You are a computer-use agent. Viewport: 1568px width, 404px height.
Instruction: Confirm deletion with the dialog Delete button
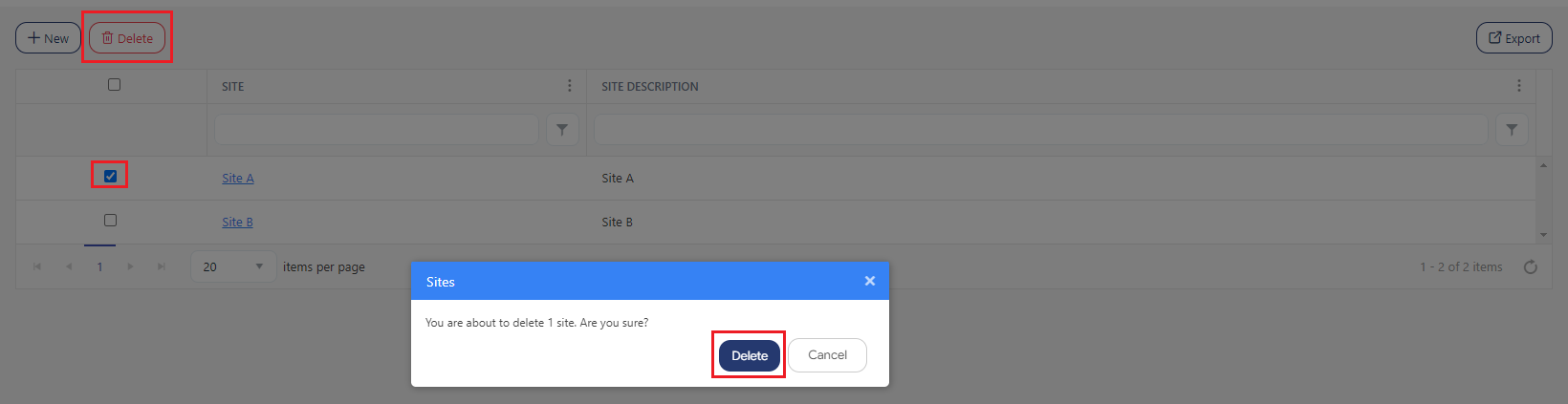tap(750, 355)
